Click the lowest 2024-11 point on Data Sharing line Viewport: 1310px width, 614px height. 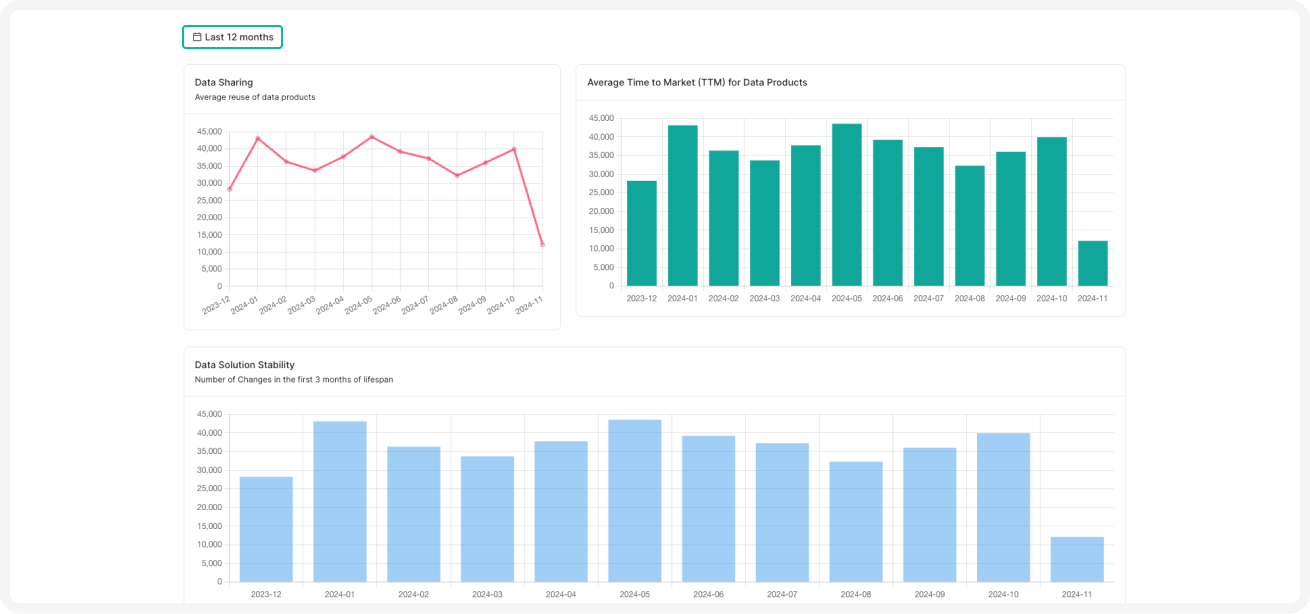(x=543, y=243)
